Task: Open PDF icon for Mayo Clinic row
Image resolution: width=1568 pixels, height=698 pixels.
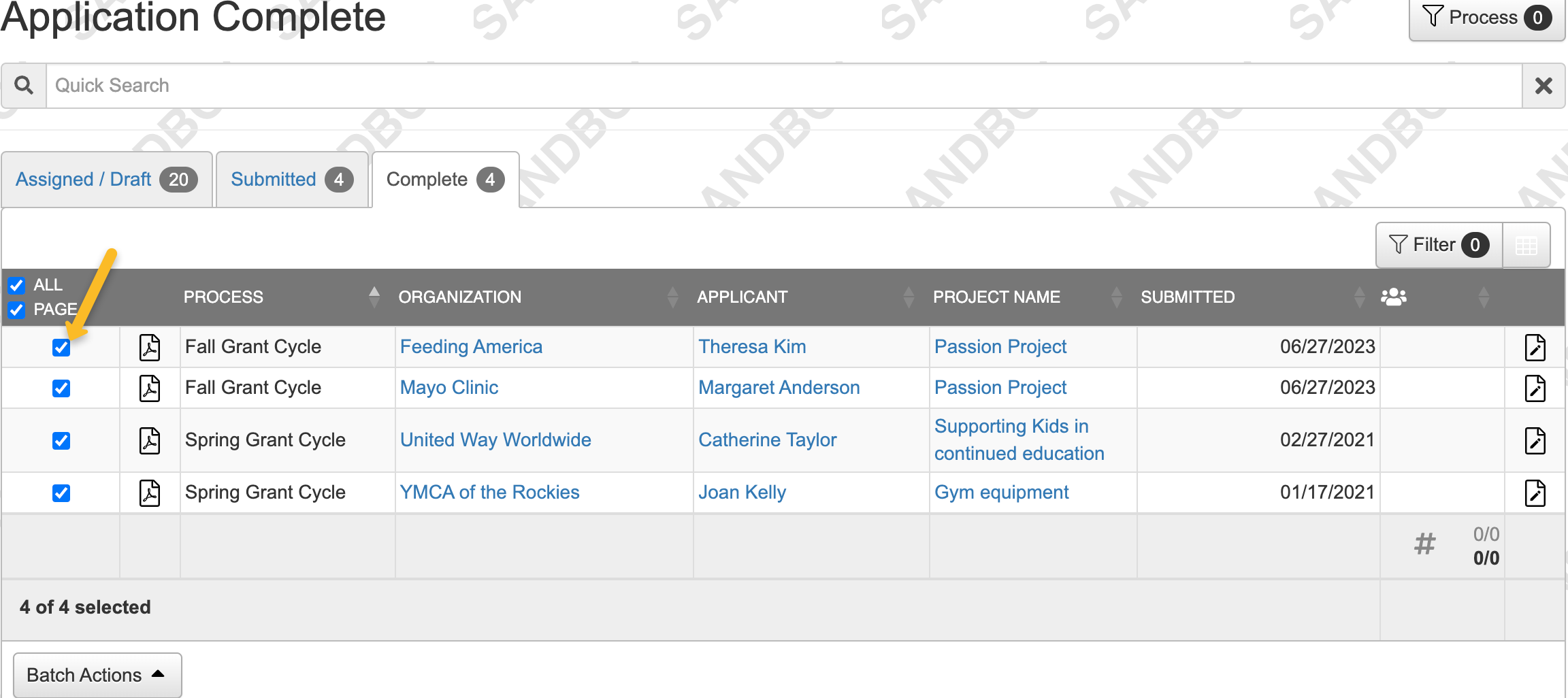Action: [x=150, y=388]
